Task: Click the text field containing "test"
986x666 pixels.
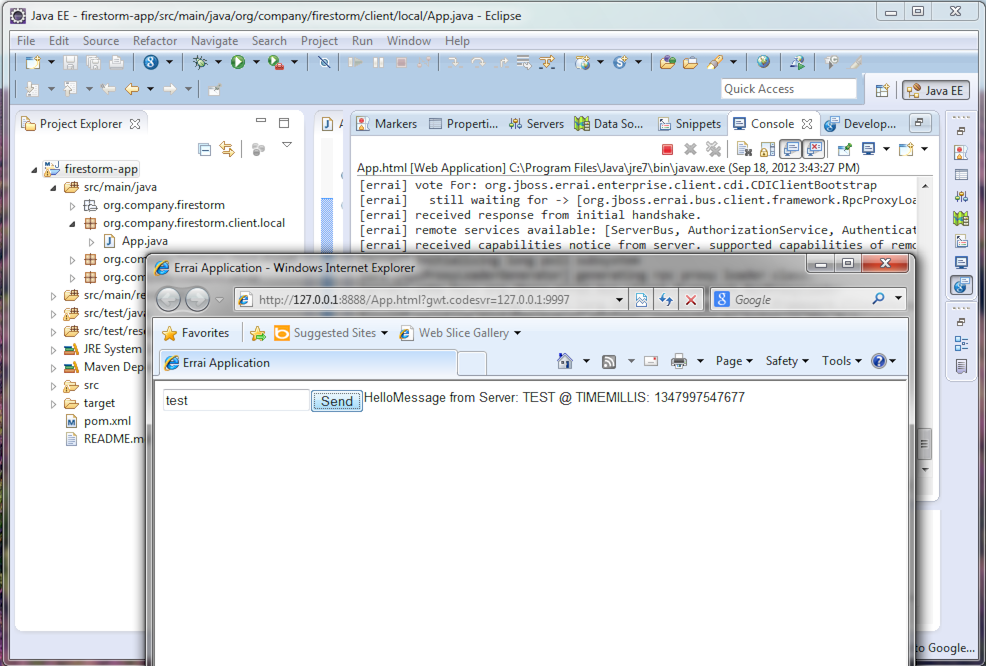Action: coord(236,401)
